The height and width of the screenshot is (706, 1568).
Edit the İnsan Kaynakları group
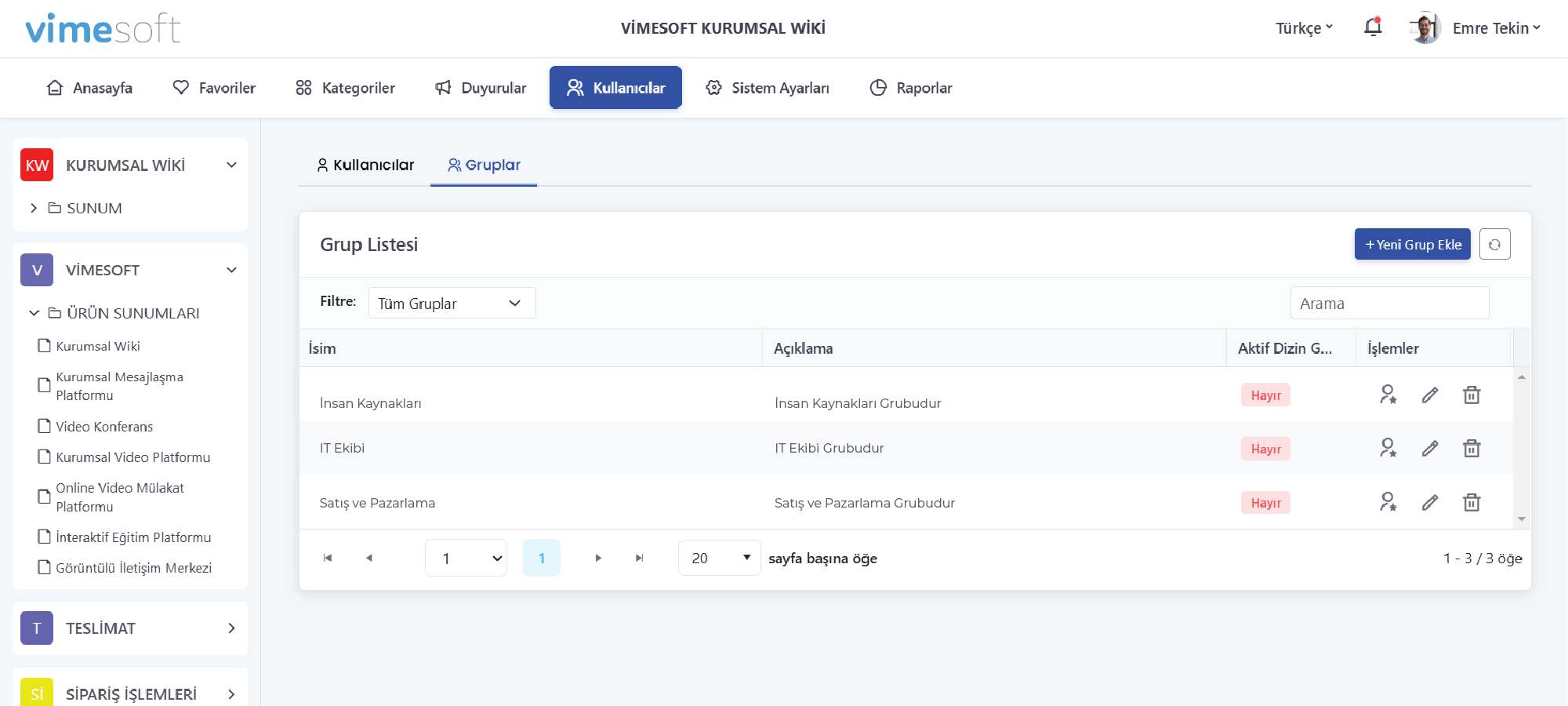click(x=1430, y=395)
